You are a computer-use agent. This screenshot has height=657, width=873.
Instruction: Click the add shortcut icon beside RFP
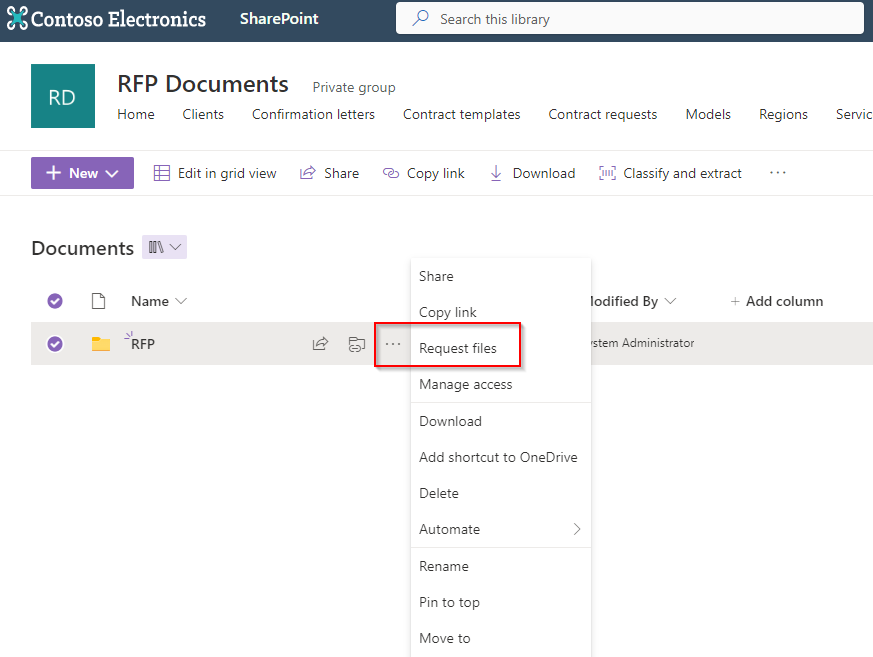click(x=356, y=344)
